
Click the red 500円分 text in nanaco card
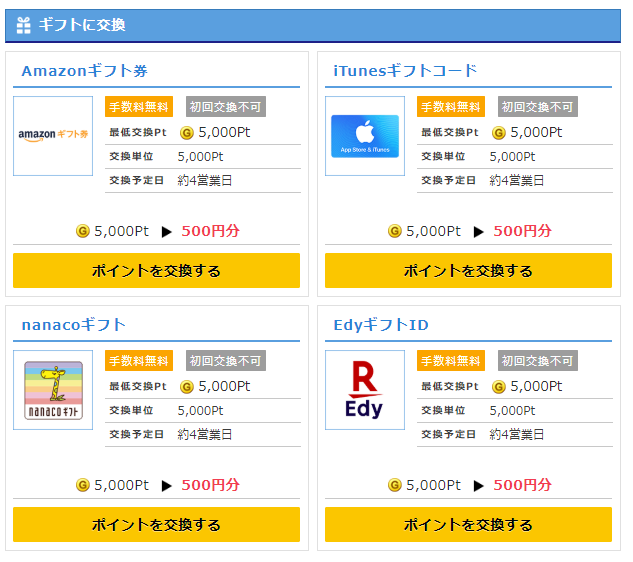(210, 485)
